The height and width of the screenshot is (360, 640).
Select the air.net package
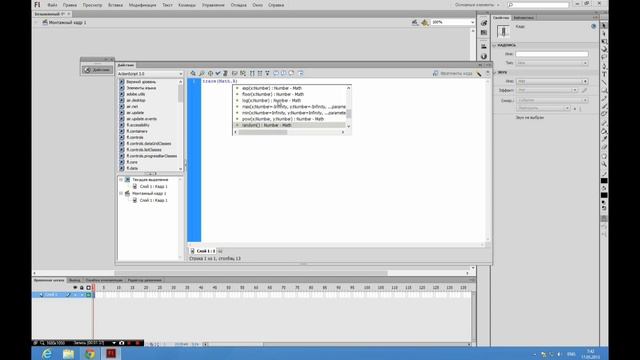[x=132, y=107]
